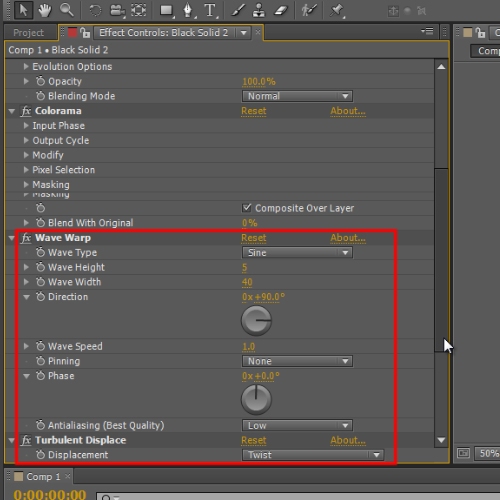The height and width of the screenshot is (500, 500).
Task: Toggle the Effect Controls panel lock icon
Action: click(85, 32)
